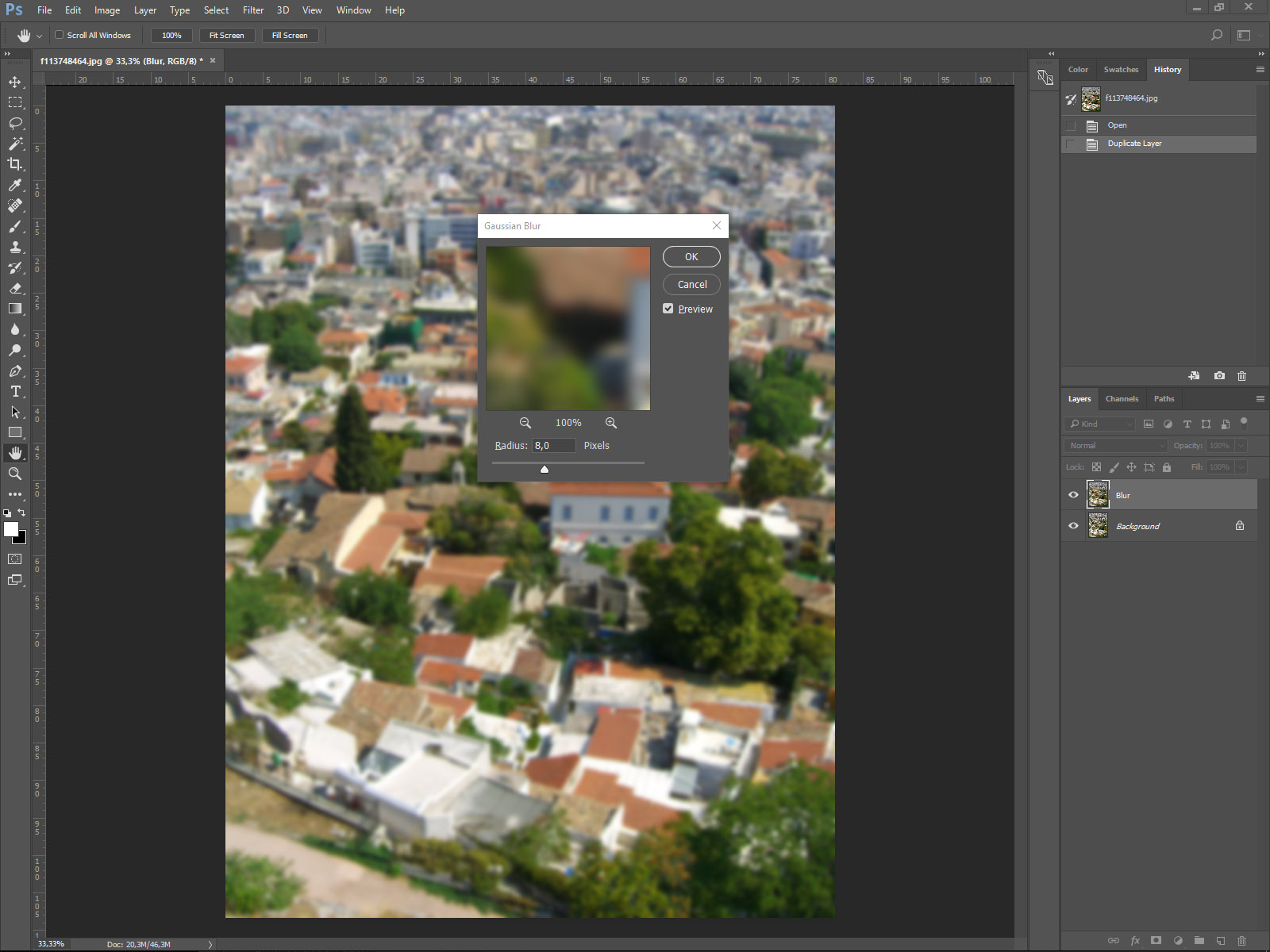Click the Radius input field
Viewport: 1270px width, 952px height.
[x=553, y=446]
